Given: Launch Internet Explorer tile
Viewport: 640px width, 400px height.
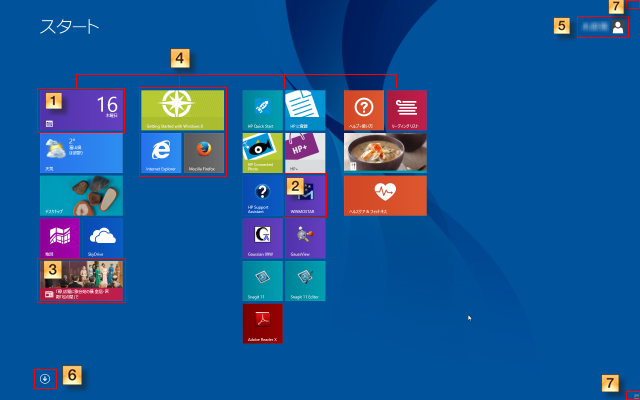Looking at the screenshot, I should [161, 153].
